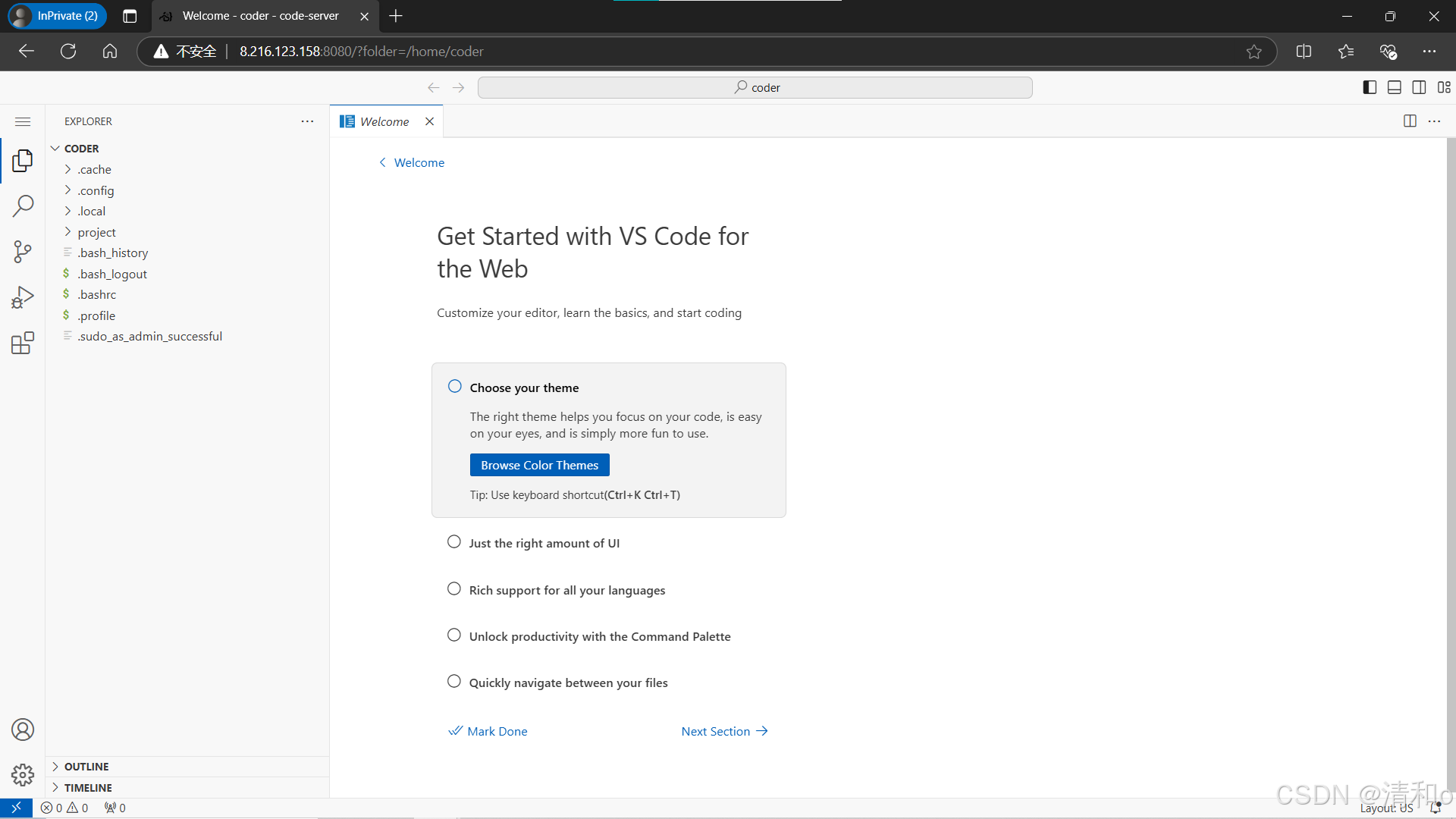Toggle secondary side bar layout icon
The width and height of the screenshot is (1456, 819).
point(1419,87)
